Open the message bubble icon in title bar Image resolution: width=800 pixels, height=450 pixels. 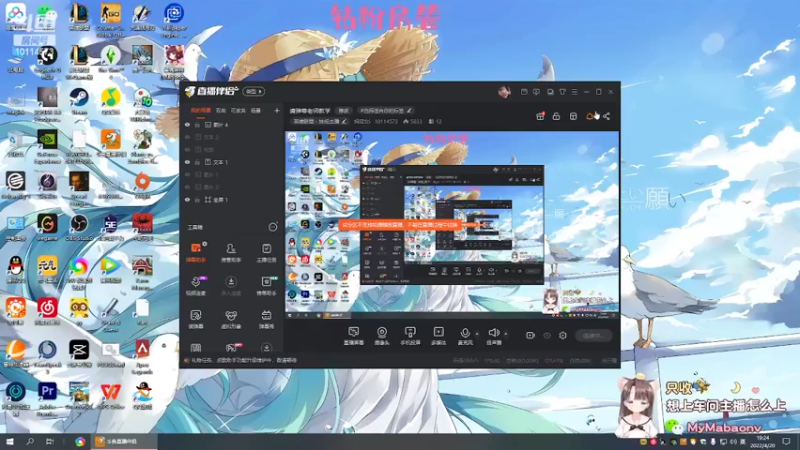[536, 92]
